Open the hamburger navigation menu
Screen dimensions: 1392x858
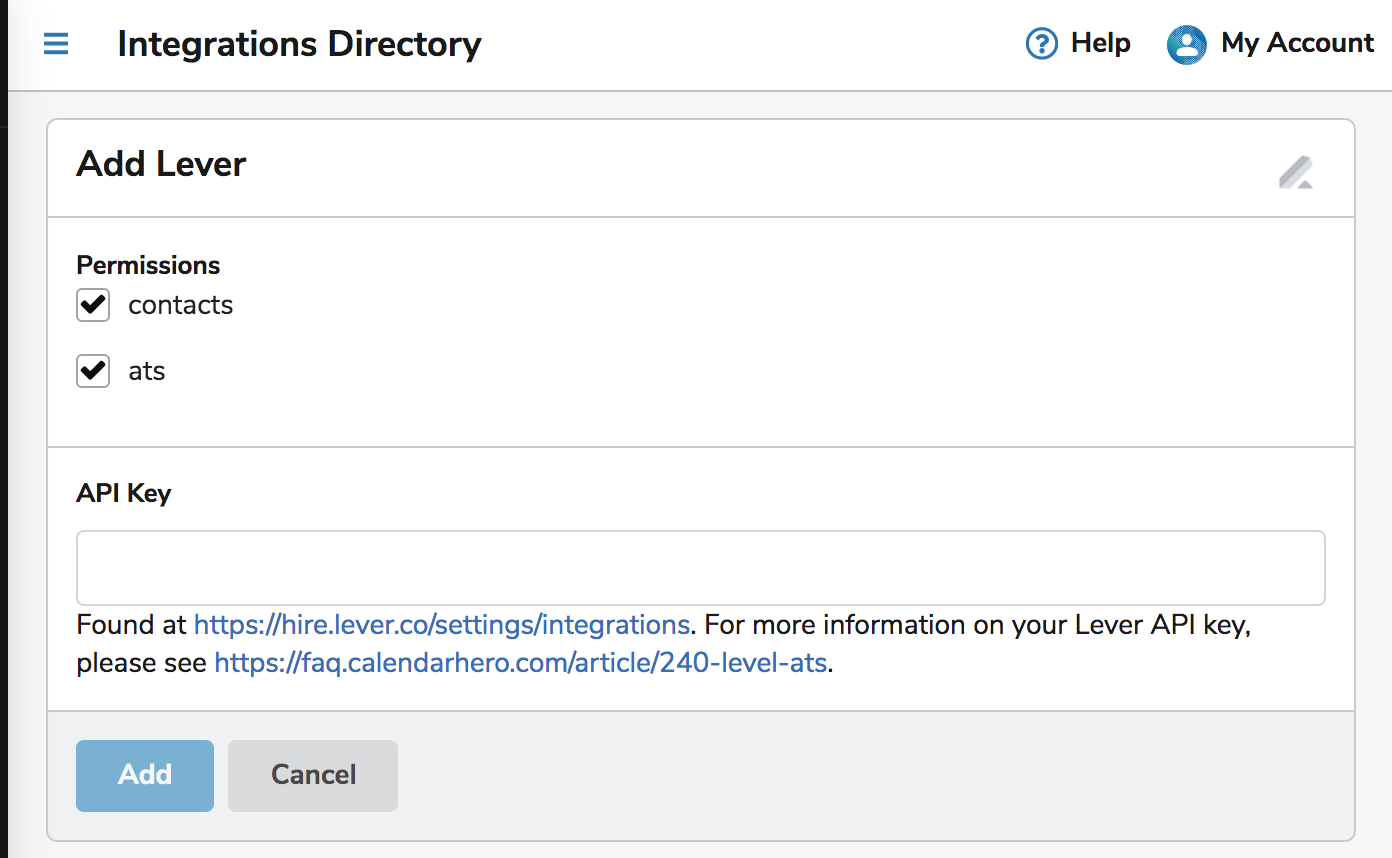56,44
